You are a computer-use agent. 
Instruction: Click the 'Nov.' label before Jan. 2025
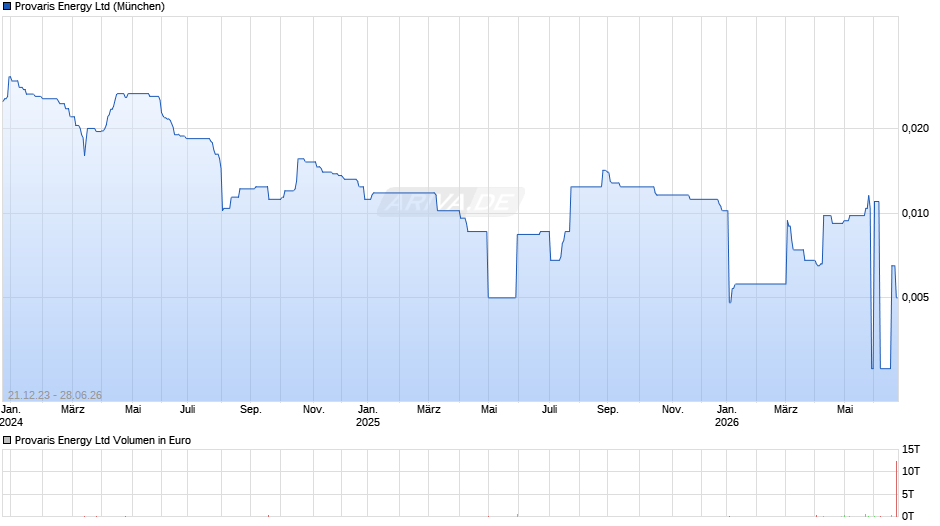point(314,409)
